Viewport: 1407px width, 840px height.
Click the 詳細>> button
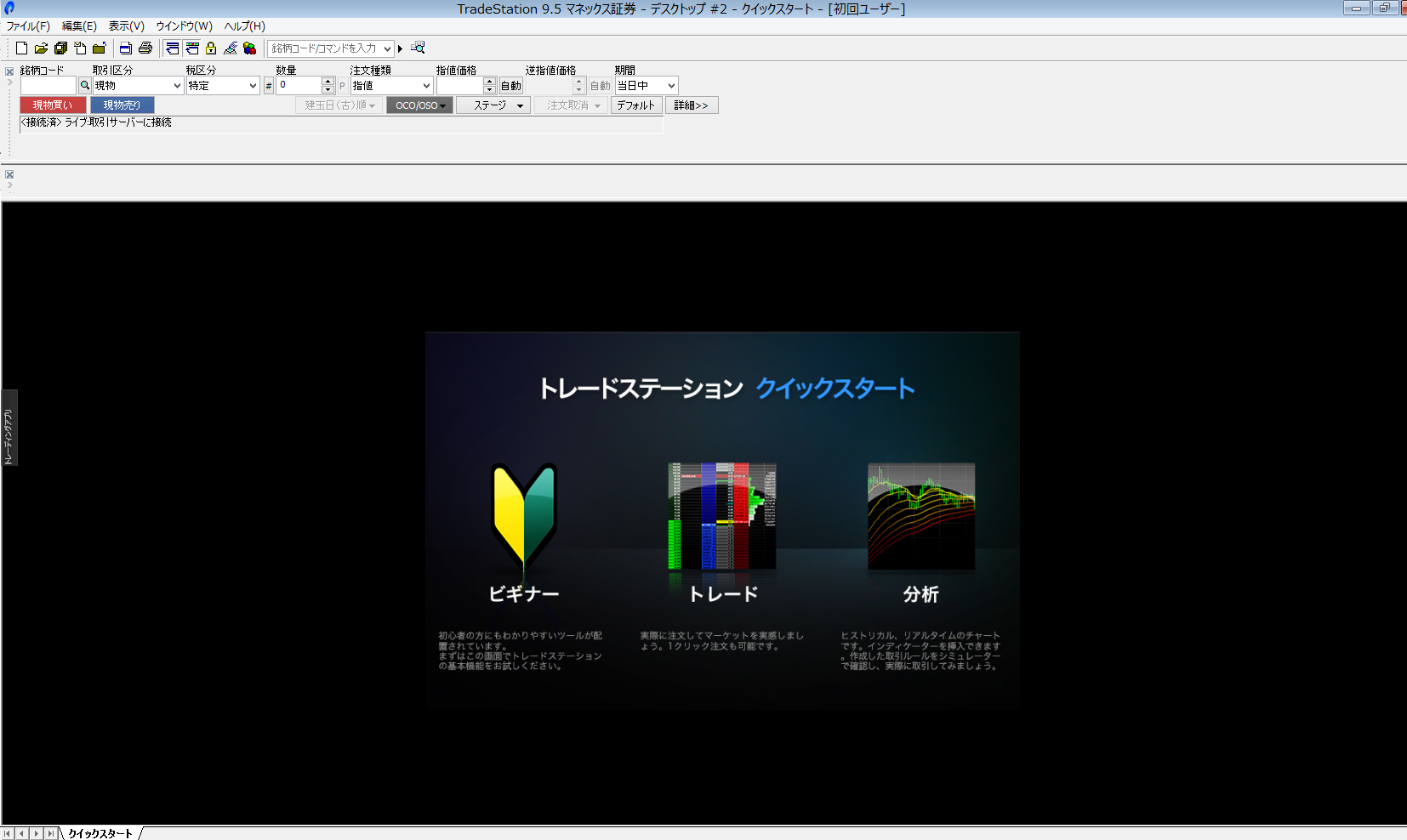point(692,105)
